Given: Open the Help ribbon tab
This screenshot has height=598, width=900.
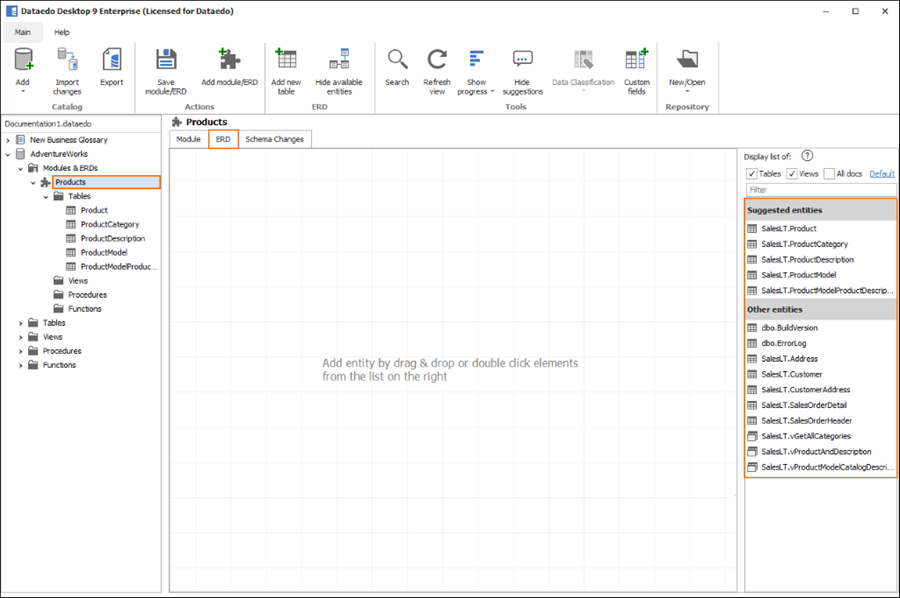Looking at the screenshot, I should coord(62,32).
